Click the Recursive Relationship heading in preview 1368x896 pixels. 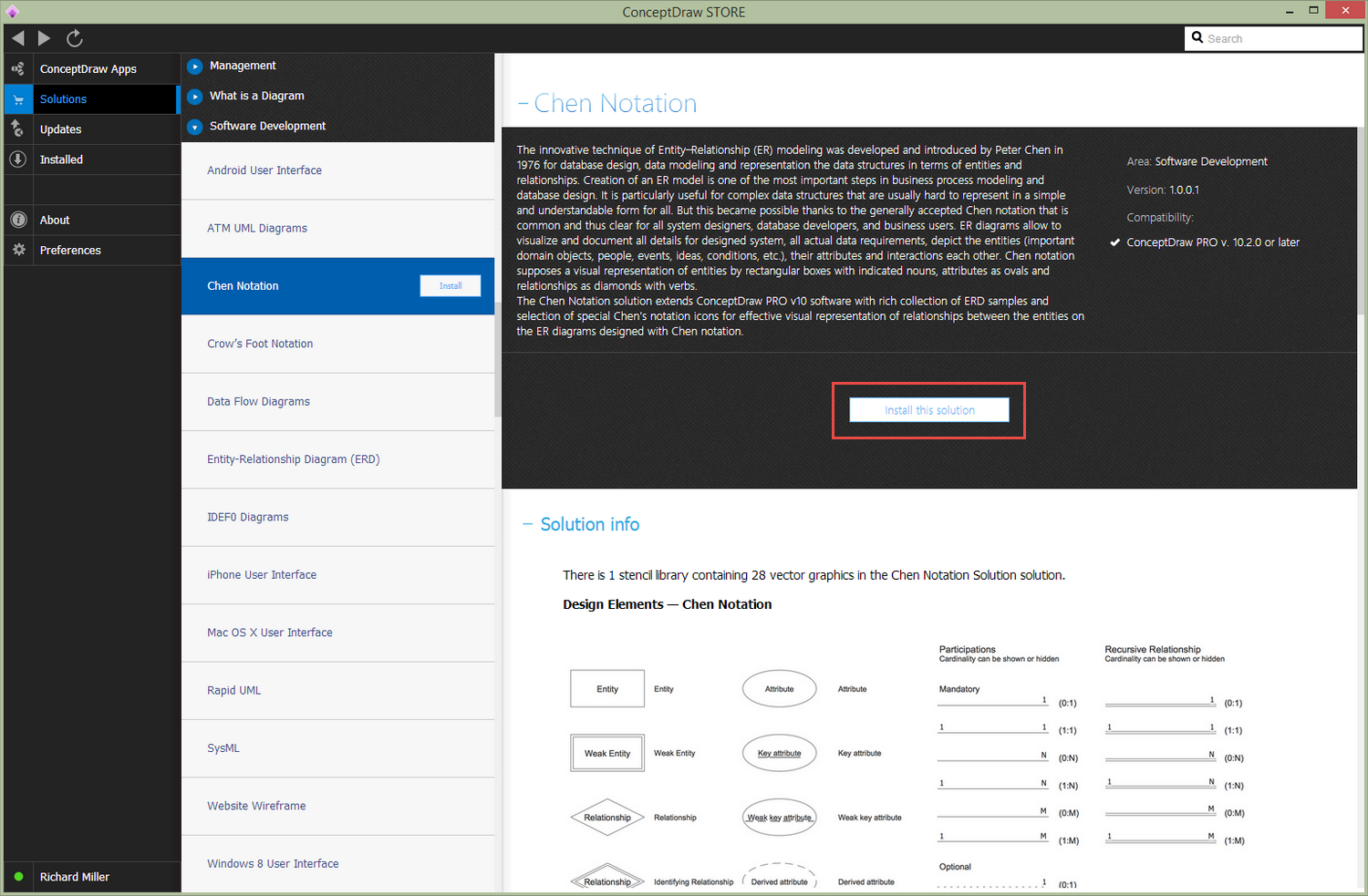click(x=1153, y=650)
